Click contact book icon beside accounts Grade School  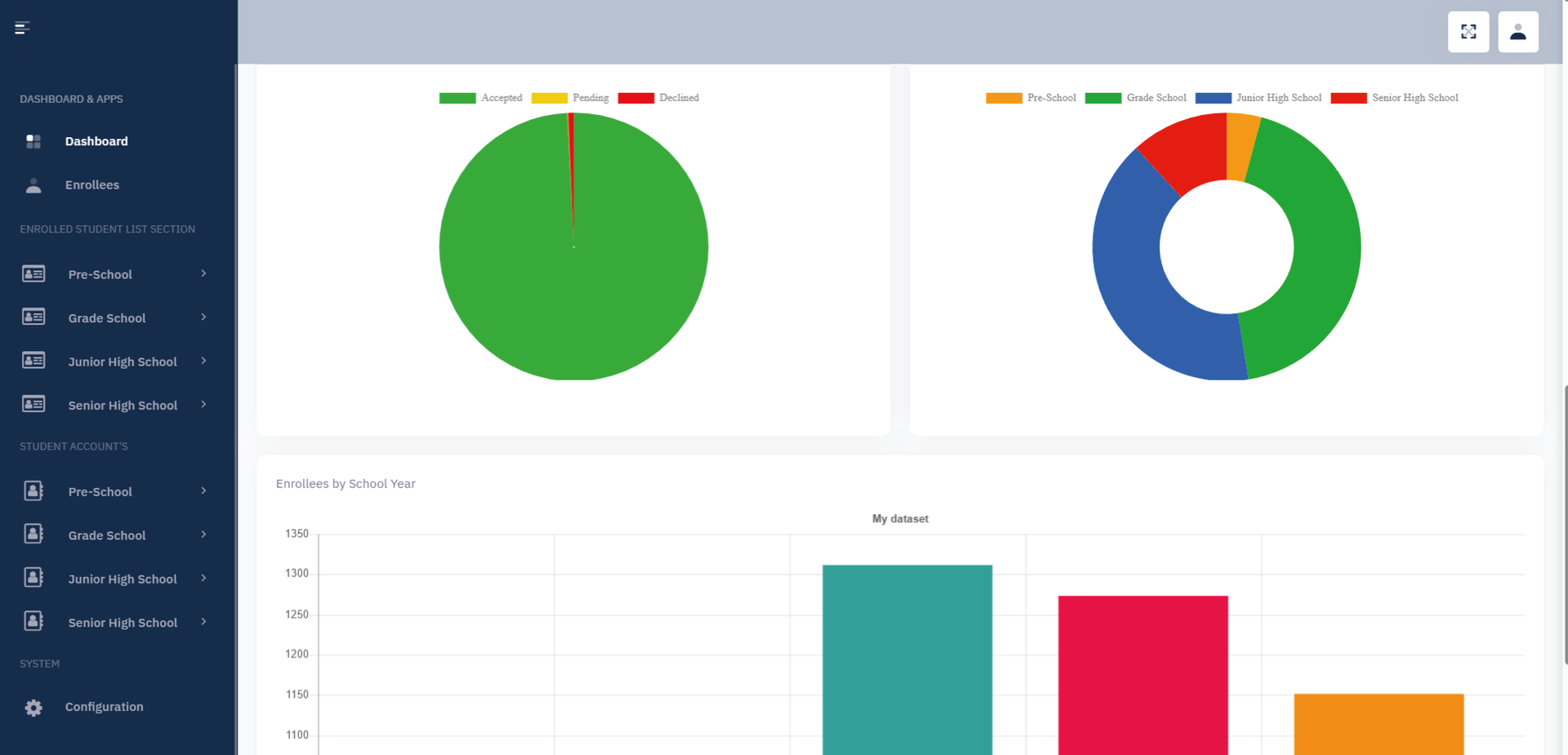pos(33,535)
